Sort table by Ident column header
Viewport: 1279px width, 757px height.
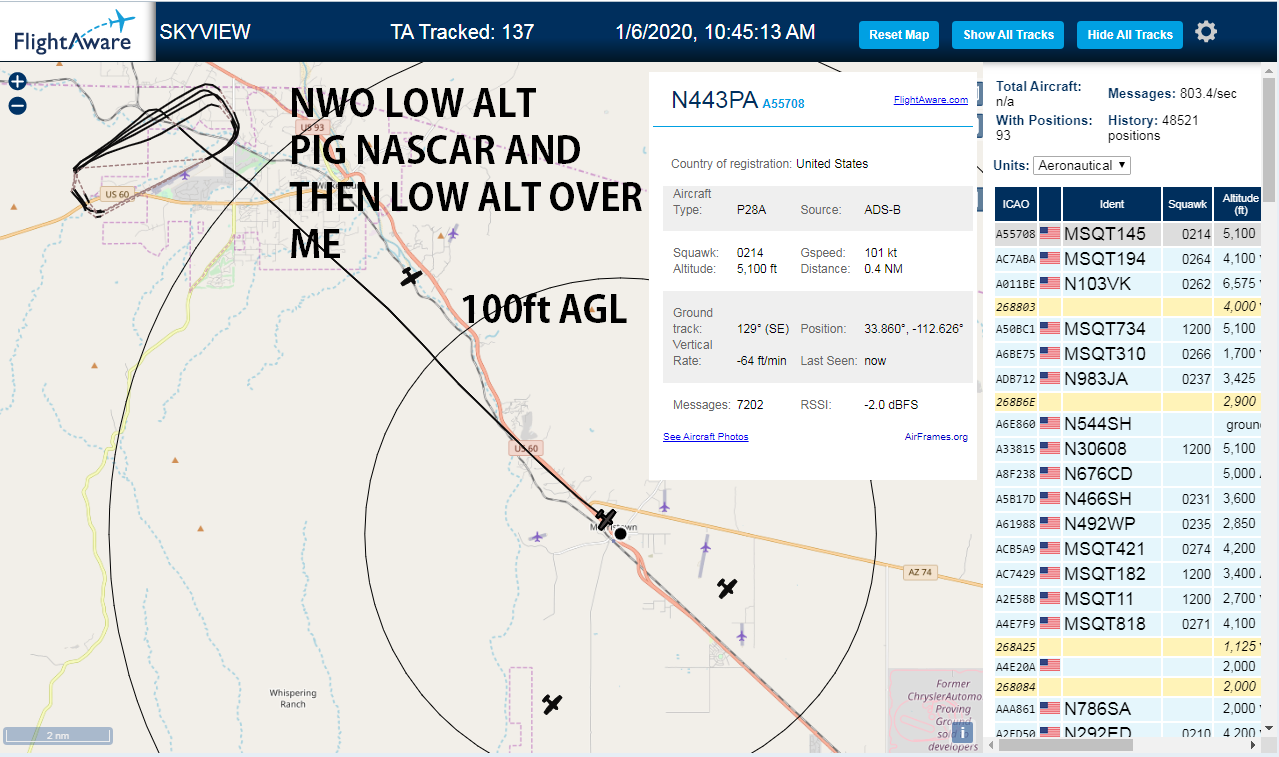click(1111, 204)
